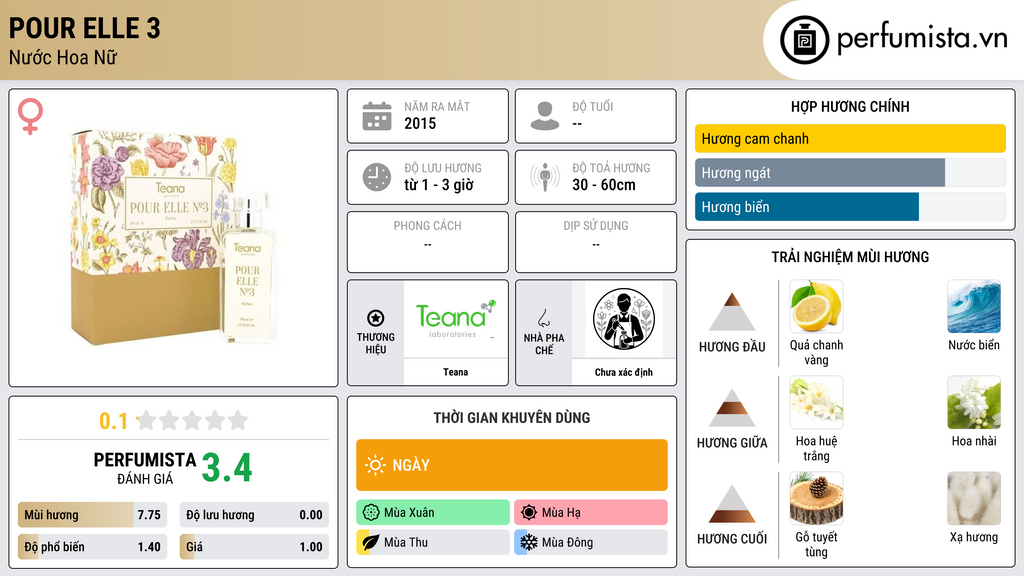
Task: Click the sun icon for Mùa Hạ
Action: click(x=529, y=513)
